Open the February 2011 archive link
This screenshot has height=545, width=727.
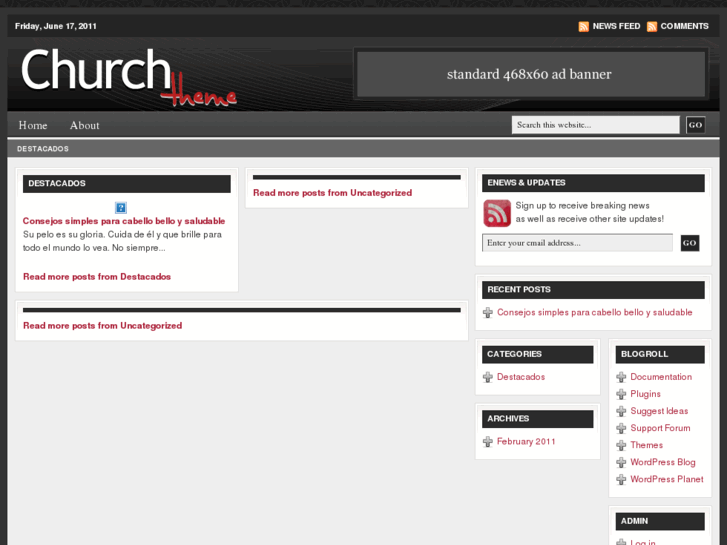(526, 441)
